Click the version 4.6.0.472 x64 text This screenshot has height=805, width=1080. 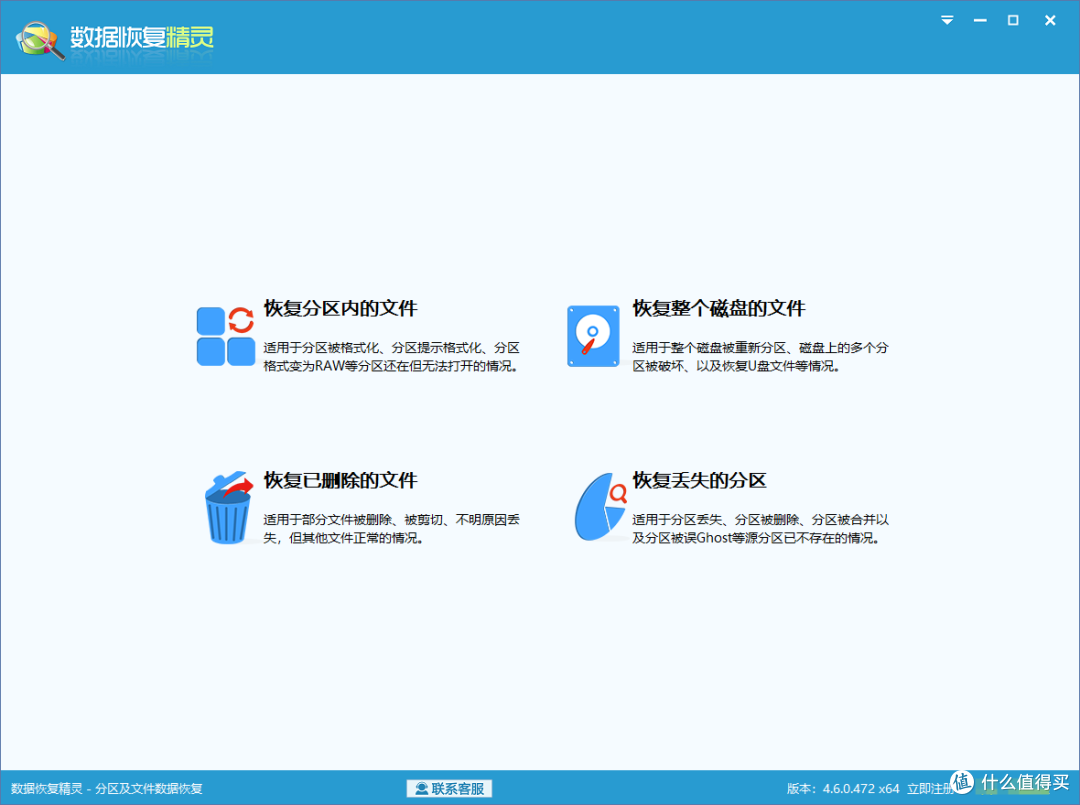pyautogui.click(x=843, y=788)
